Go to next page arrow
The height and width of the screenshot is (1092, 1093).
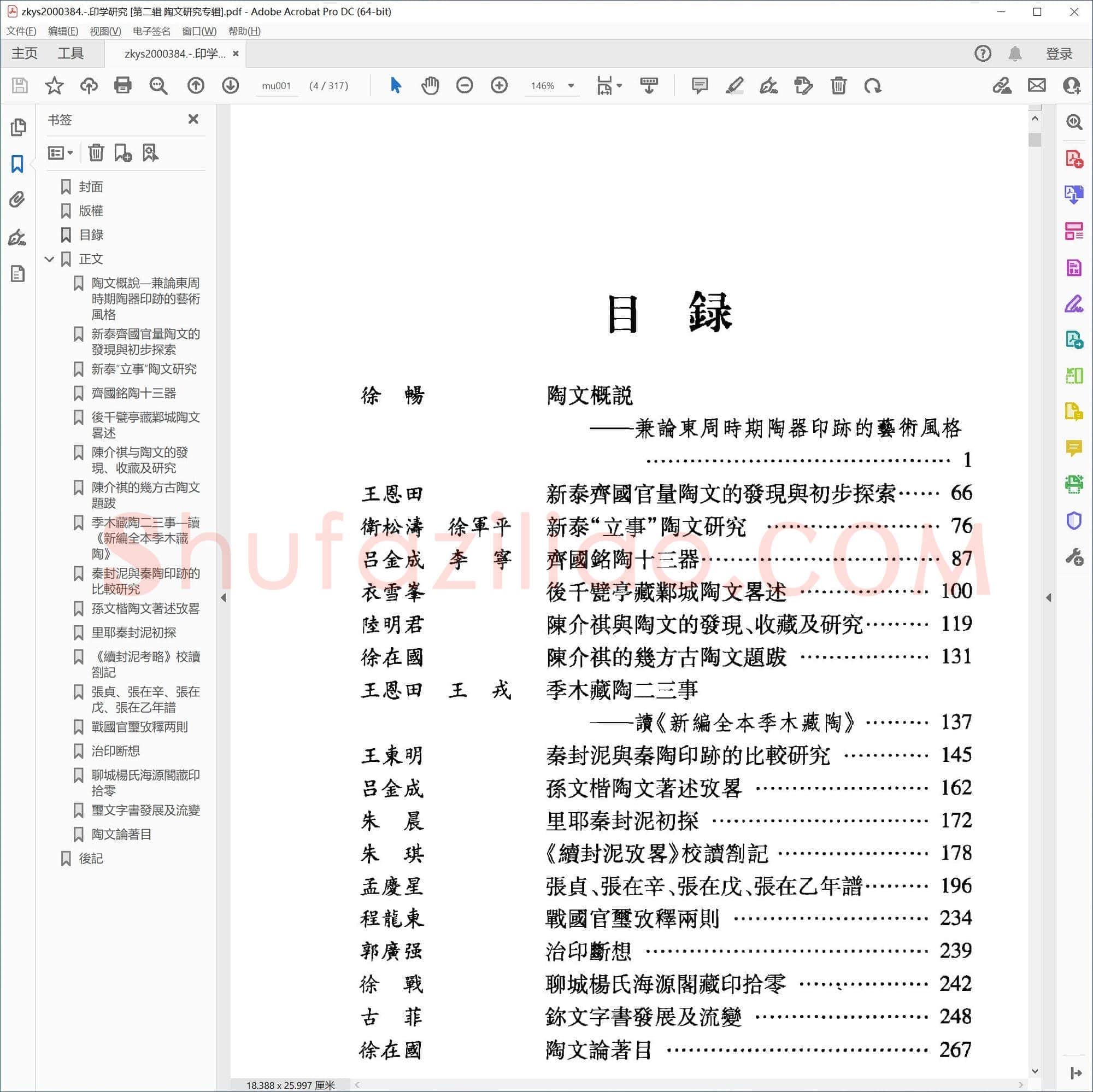click(230, 85)
